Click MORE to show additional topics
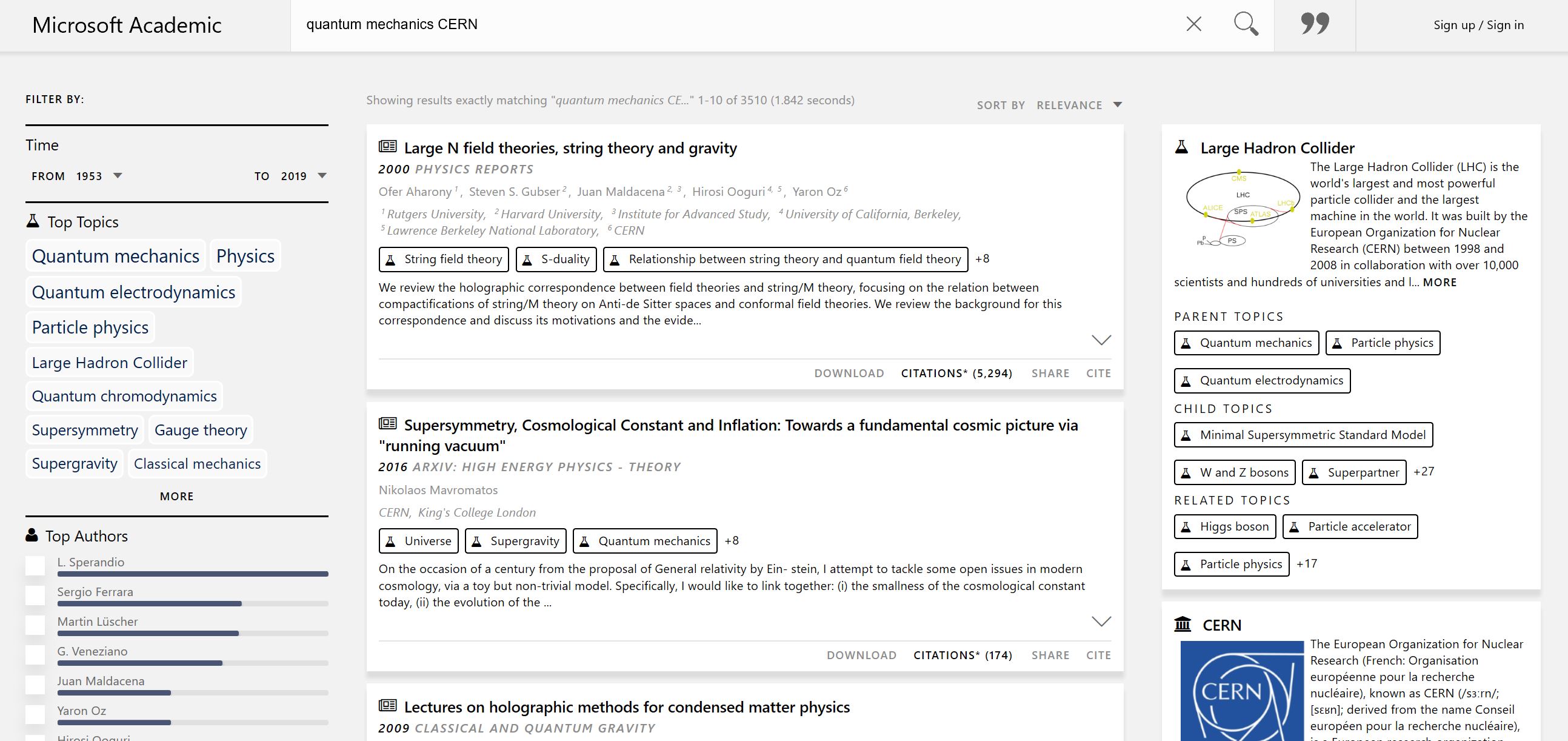The height and width of the screenshot is (741, 1568). click(176, 496)
